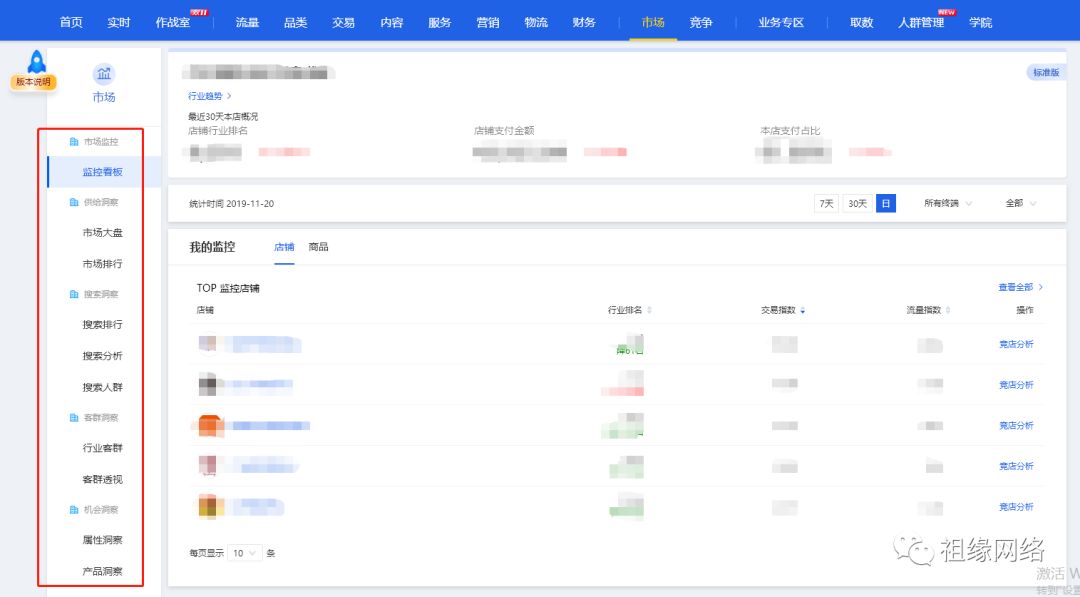Click the 统计时间 2019-11-20 date text
1080x597 pixels.
tap(231, 204)
